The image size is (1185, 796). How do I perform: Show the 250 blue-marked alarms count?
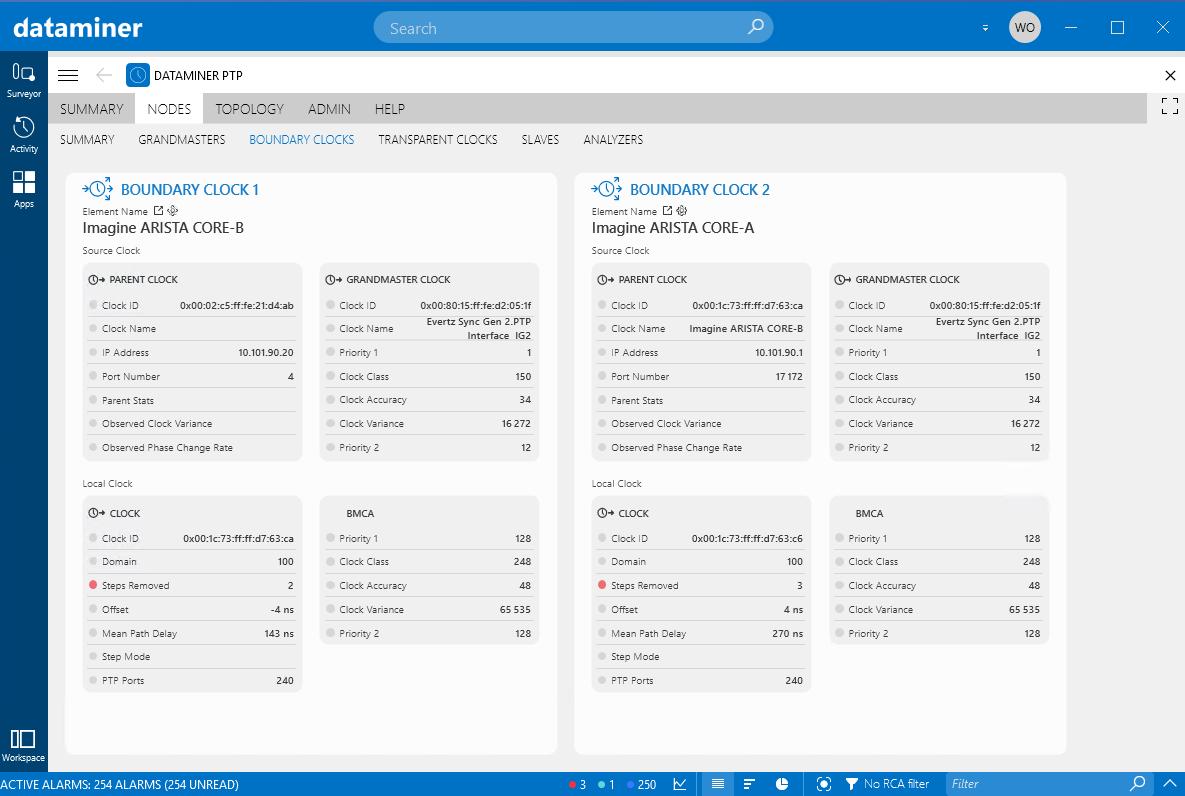point(642,784)
